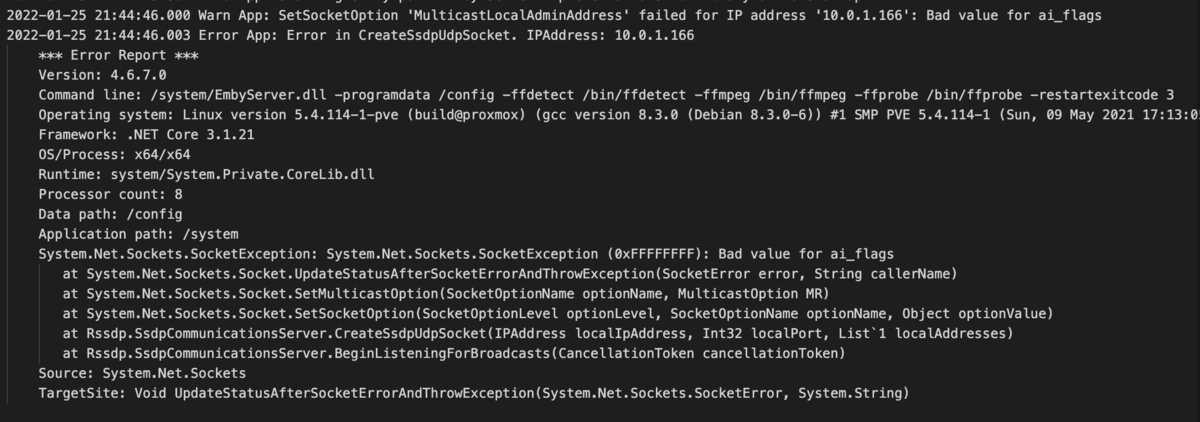Click the 'Command line' text line

coord(600,95)
